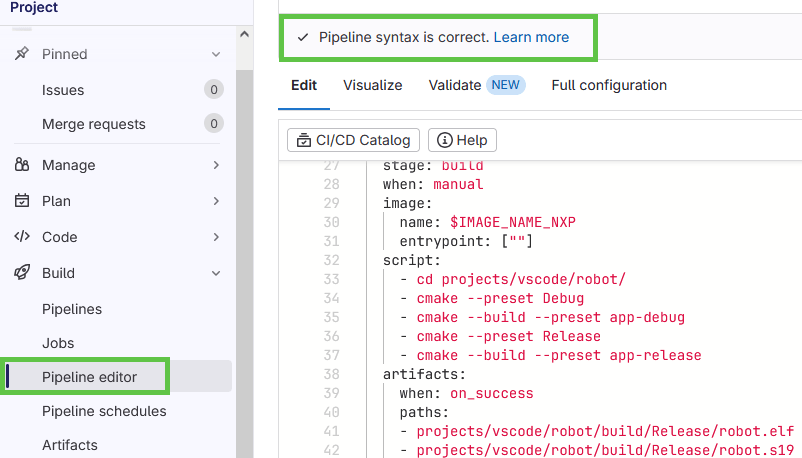This screenshot has height=458, width=802.
Task: Follow the Learn more link
Action: point(531,37)
